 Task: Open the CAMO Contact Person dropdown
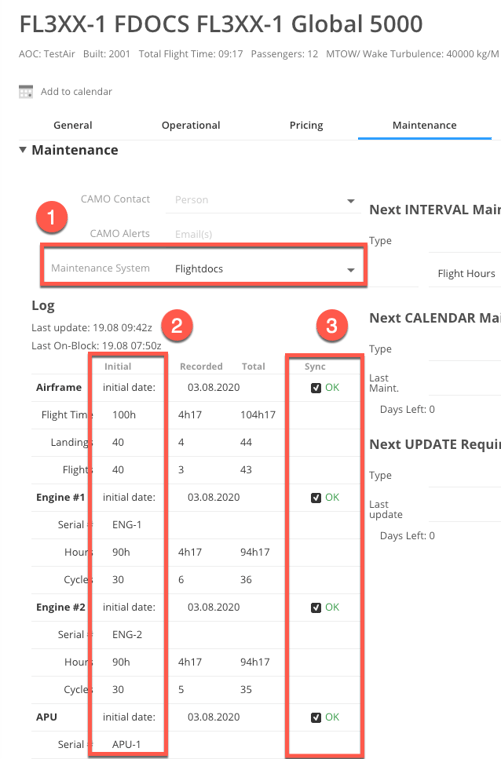261,200
